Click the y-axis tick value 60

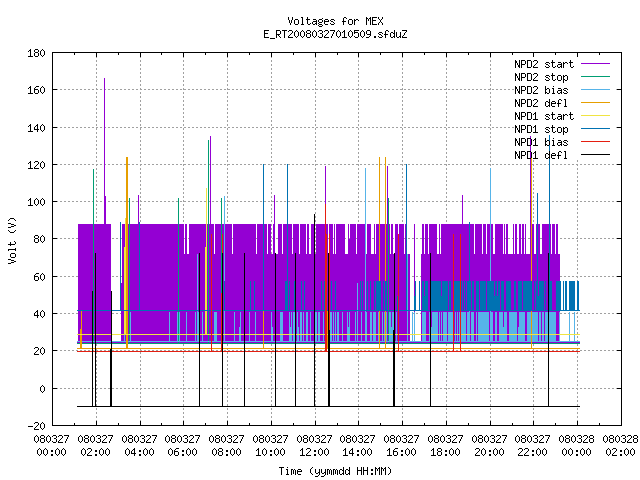click(39, 277)
